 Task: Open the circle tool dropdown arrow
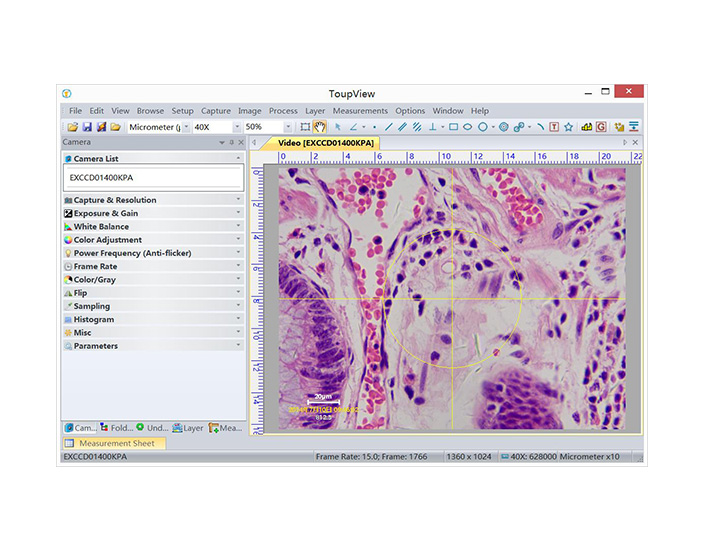click(493, 127)
